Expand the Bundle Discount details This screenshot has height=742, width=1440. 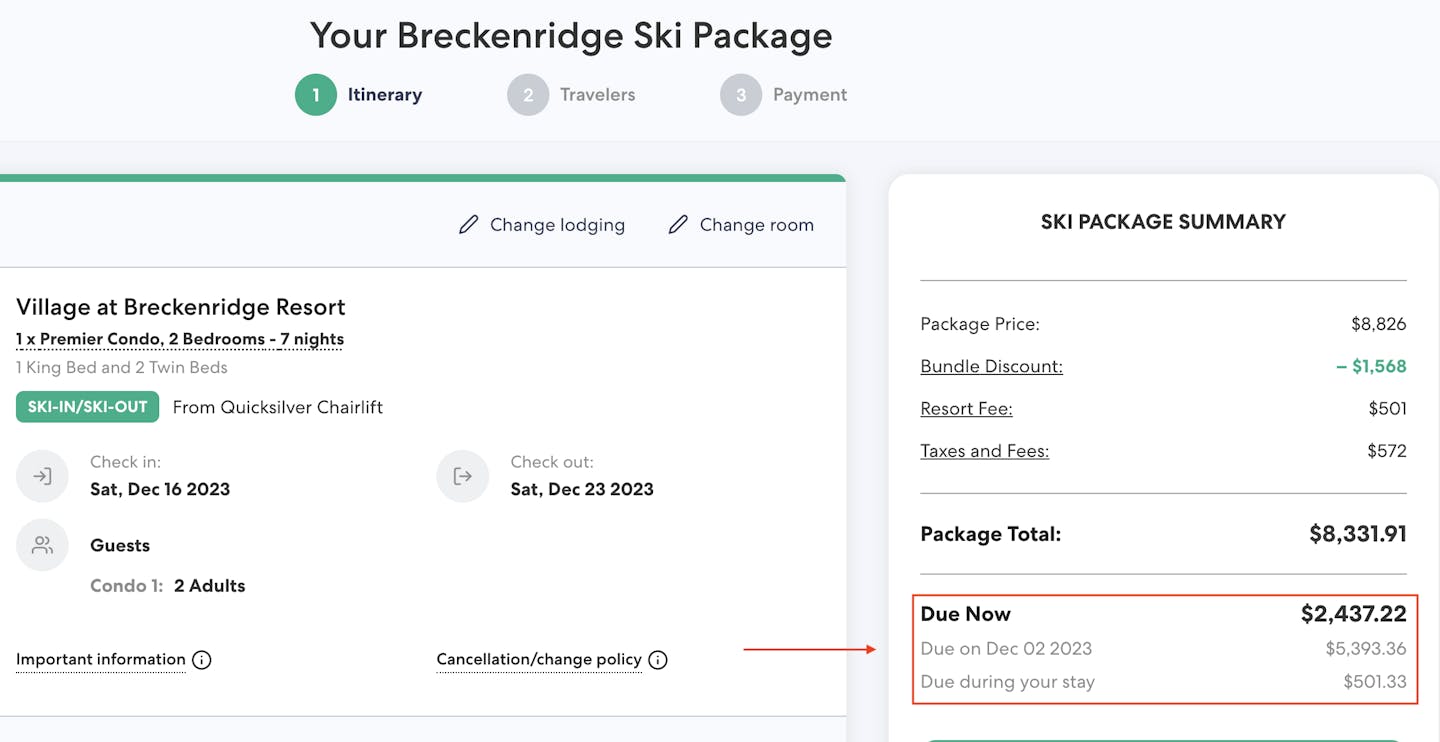[x=991, y=366]
